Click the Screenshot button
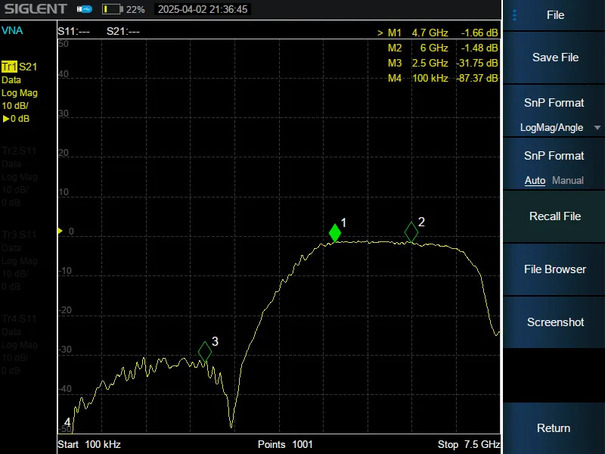 pyautogui.click(x=554, y=322)
